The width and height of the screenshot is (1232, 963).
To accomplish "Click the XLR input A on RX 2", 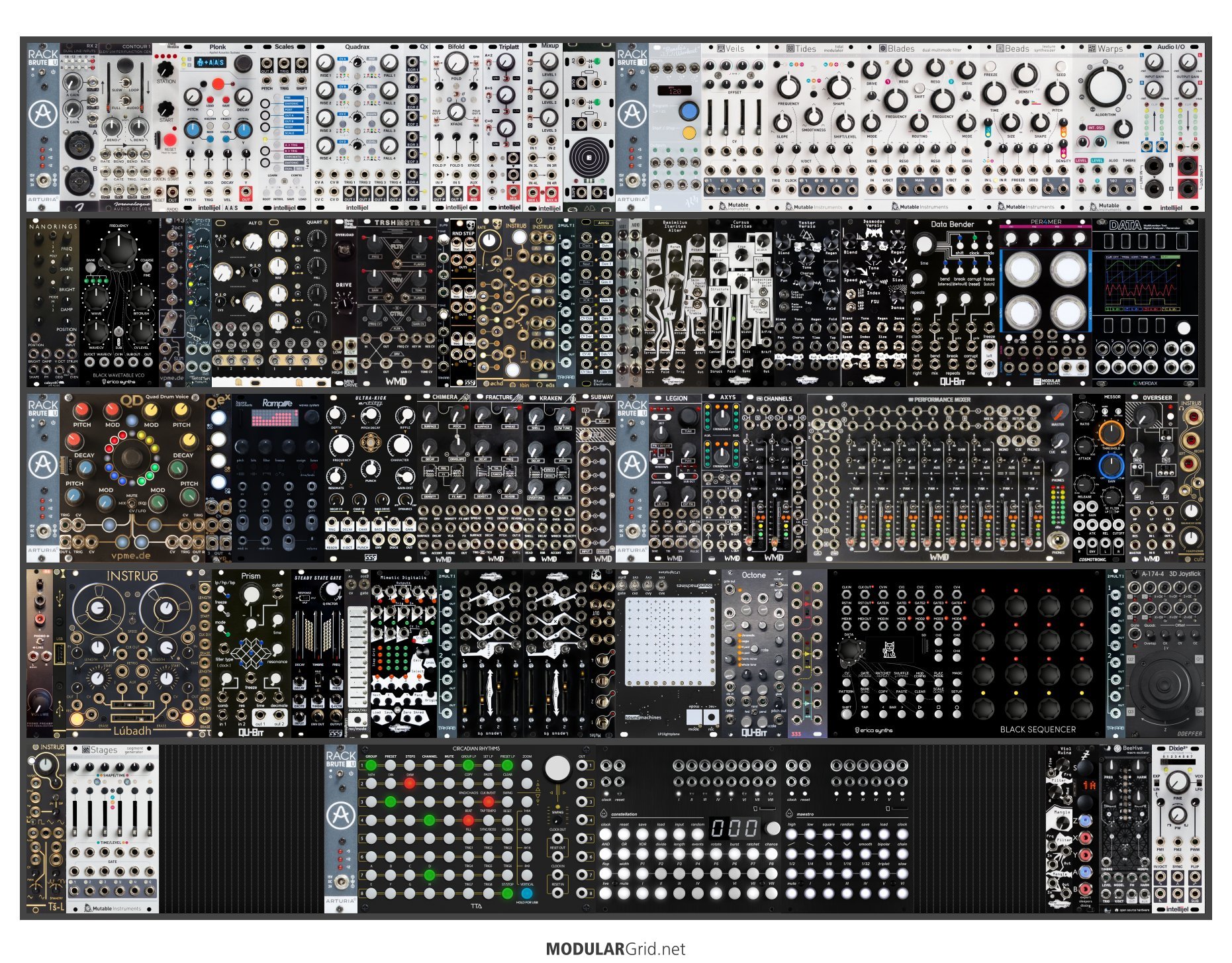I will pos(78,145).
